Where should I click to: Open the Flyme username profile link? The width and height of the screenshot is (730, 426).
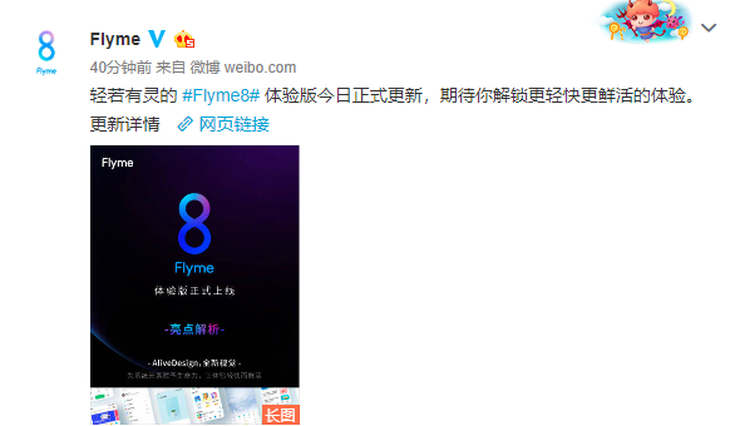click(x=115, y=39)
